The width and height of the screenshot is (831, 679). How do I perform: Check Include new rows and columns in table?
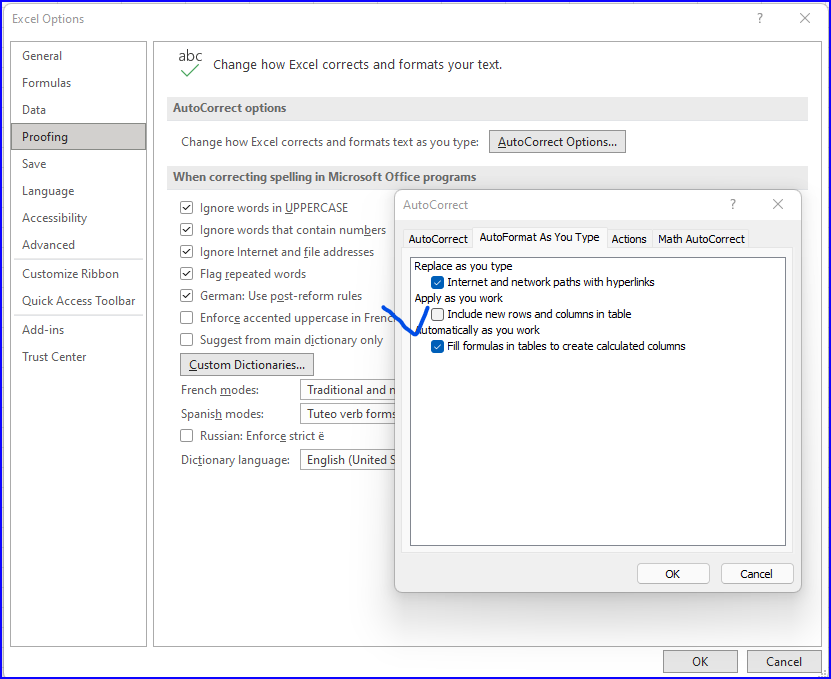tap(437, 314)
